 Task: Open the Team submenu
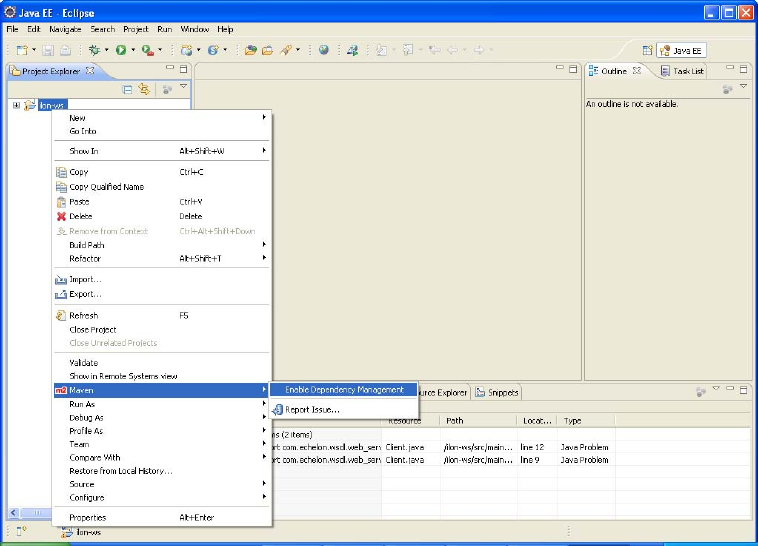(162, 444)
